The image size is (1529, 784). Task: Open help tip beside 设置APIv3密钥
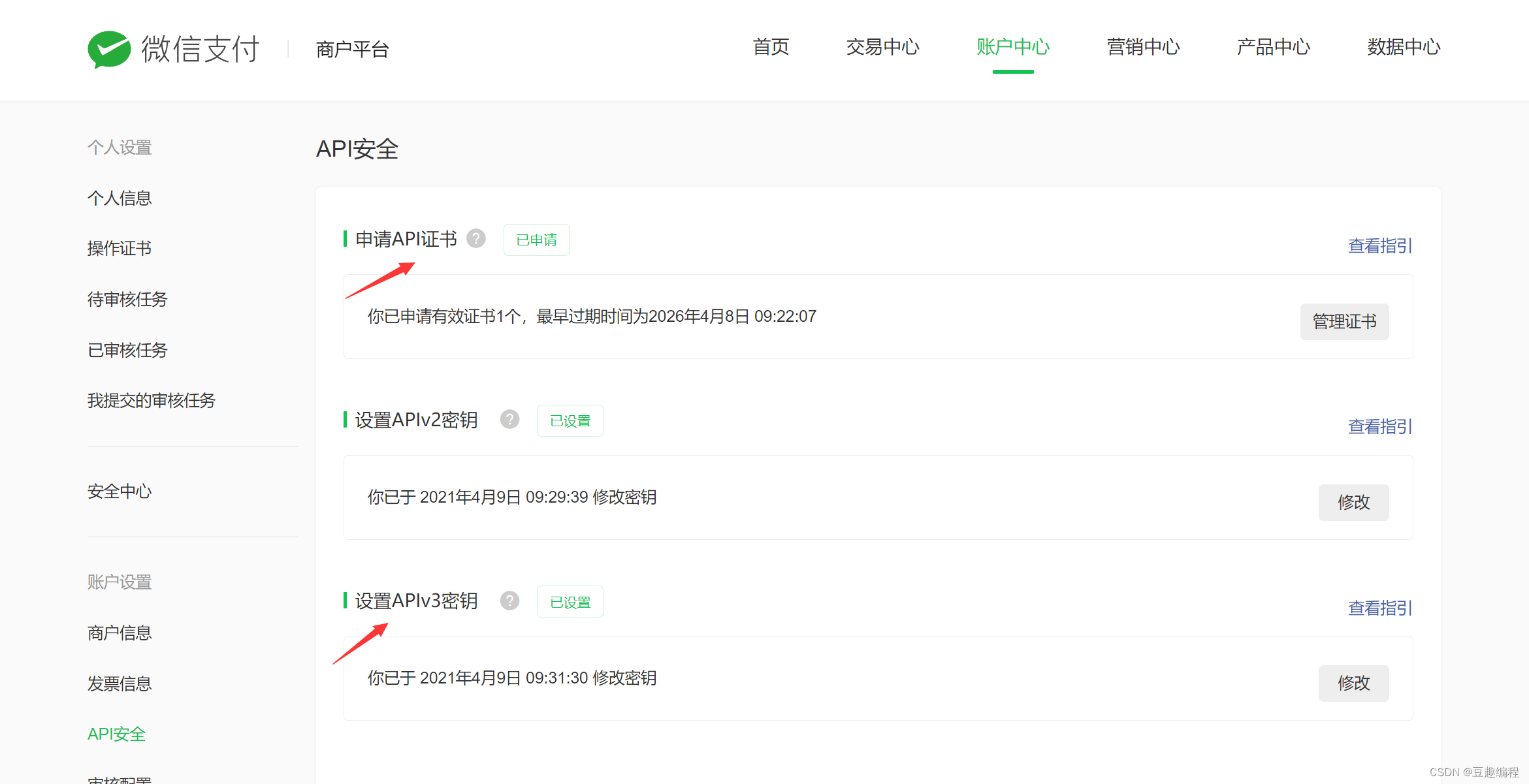coord(509,600)
